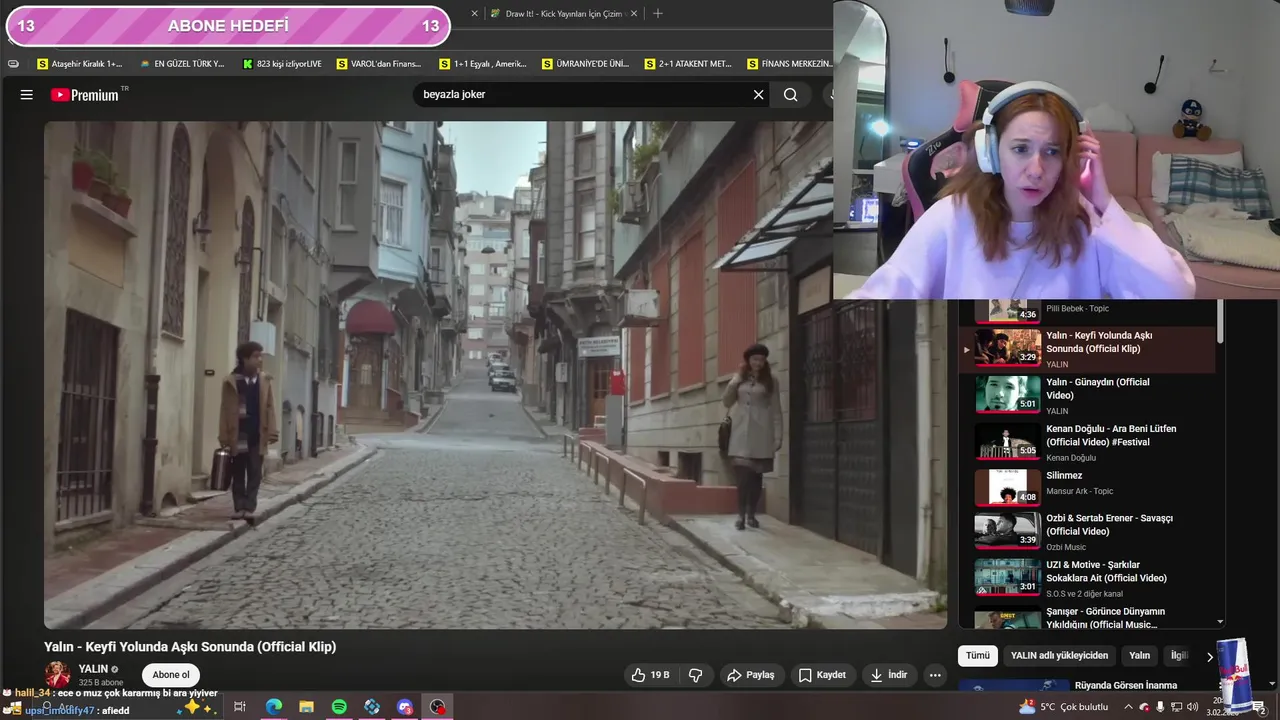Image resolution: width=1280 pixels, height=720 pixels.
Task: Open the 1+1 Eşyalı , Americ... bookmark
Action: 482,64
